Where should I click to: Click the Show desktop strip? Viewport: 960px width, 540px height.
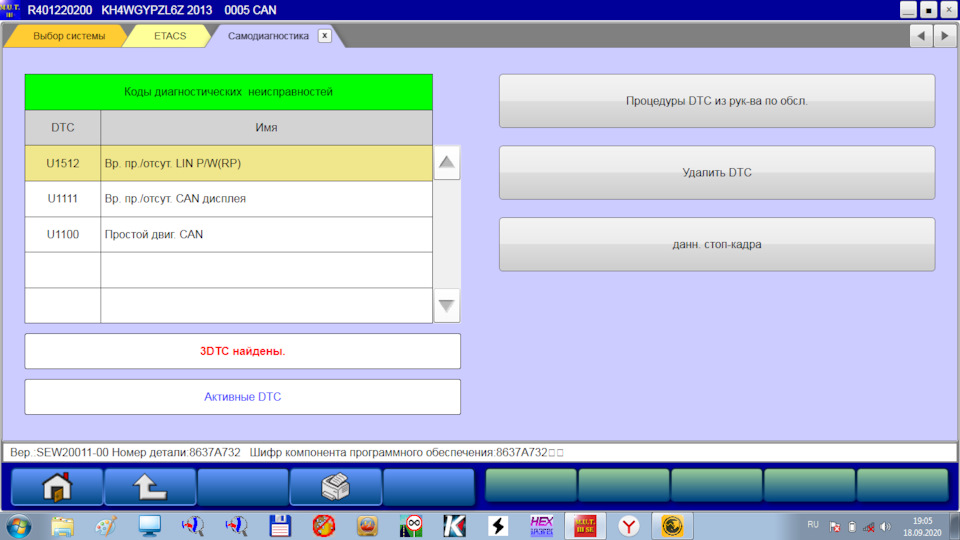coord(955,527)
